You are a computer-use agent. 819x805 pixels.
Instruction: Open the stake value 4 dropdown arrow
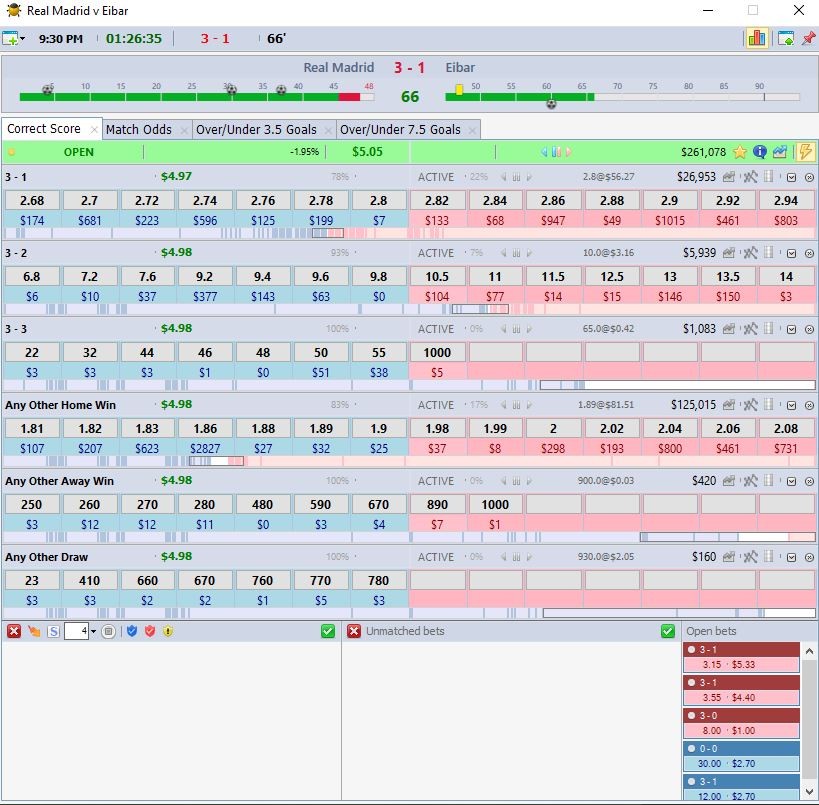93,632
